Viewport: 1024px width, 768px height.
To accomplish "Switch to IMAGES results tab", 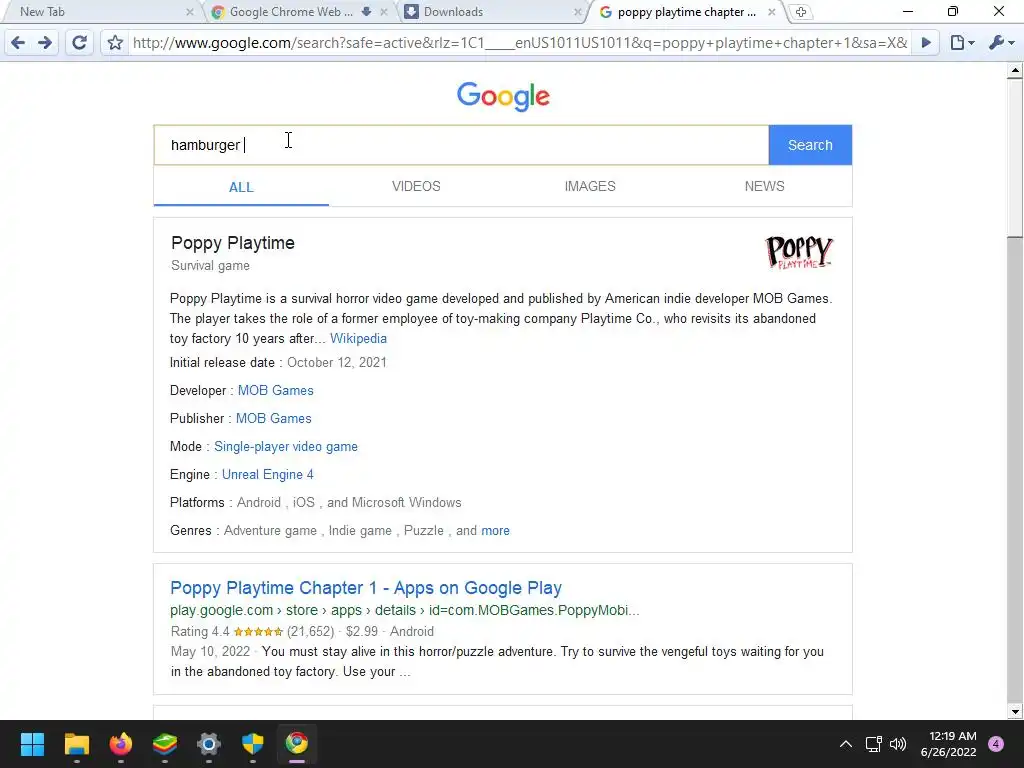I will coord(590,186).
